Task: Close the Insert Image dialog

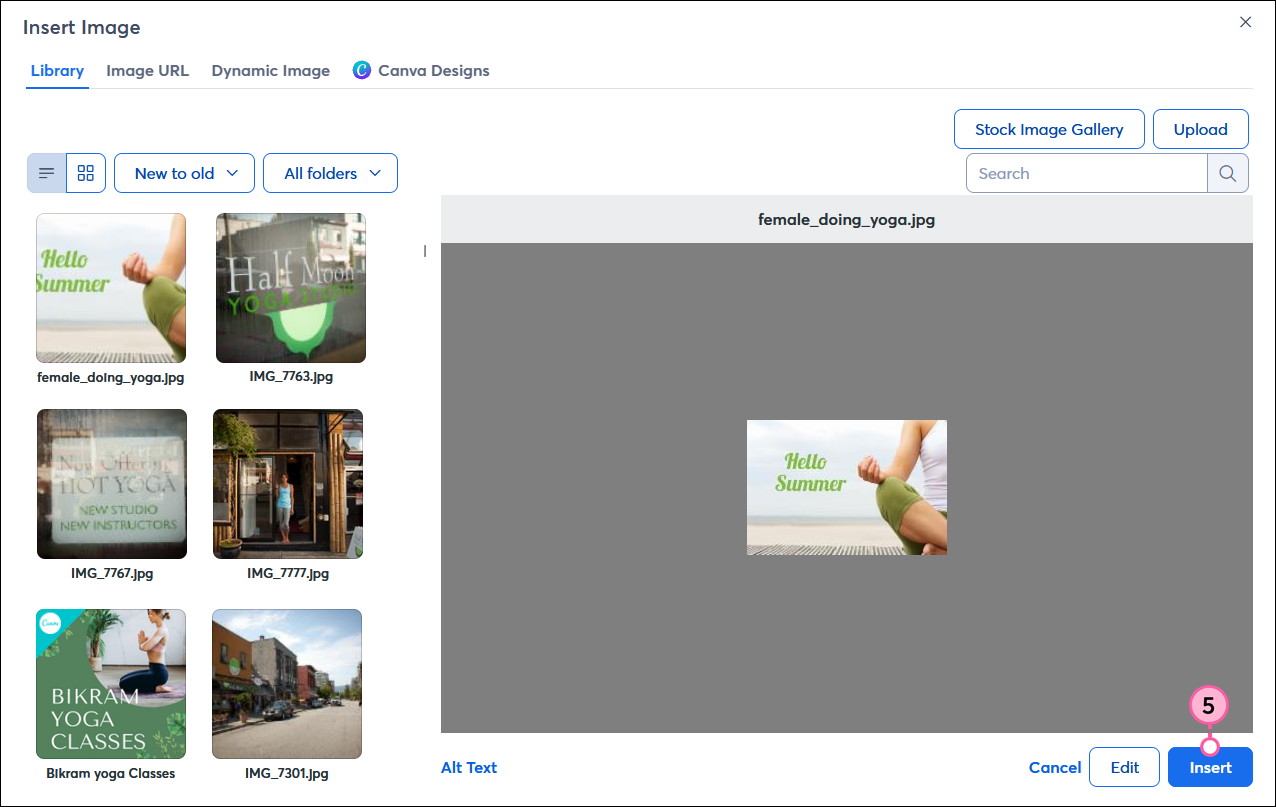Action: point(1245,22)
